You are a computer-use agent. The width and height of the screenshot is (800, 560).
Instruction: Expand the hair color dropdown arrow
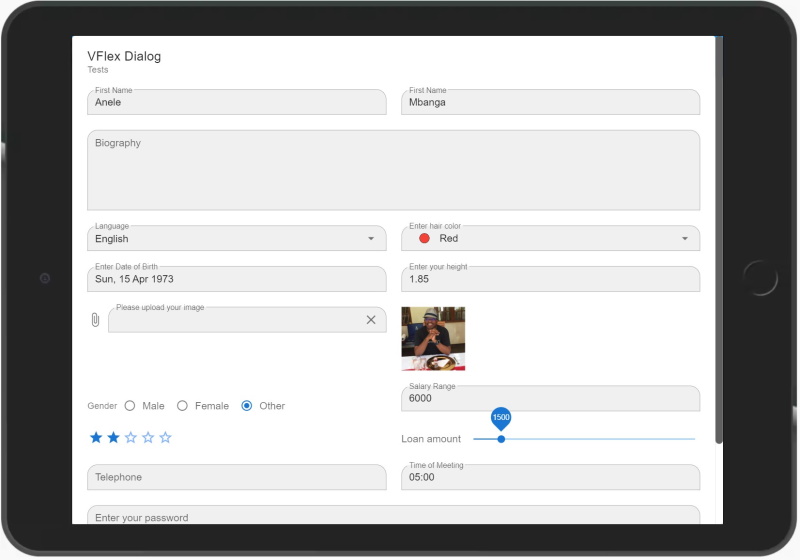685,239
